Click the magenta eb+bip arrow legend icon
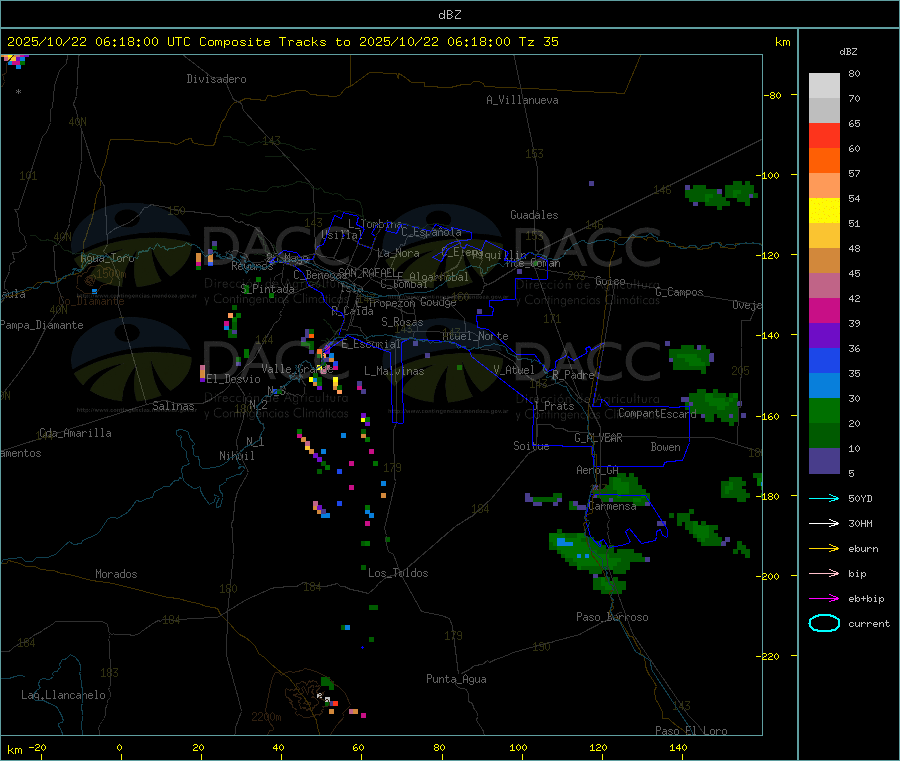The image size is (900, 761). pyautogui.click(x=824, y=599)
